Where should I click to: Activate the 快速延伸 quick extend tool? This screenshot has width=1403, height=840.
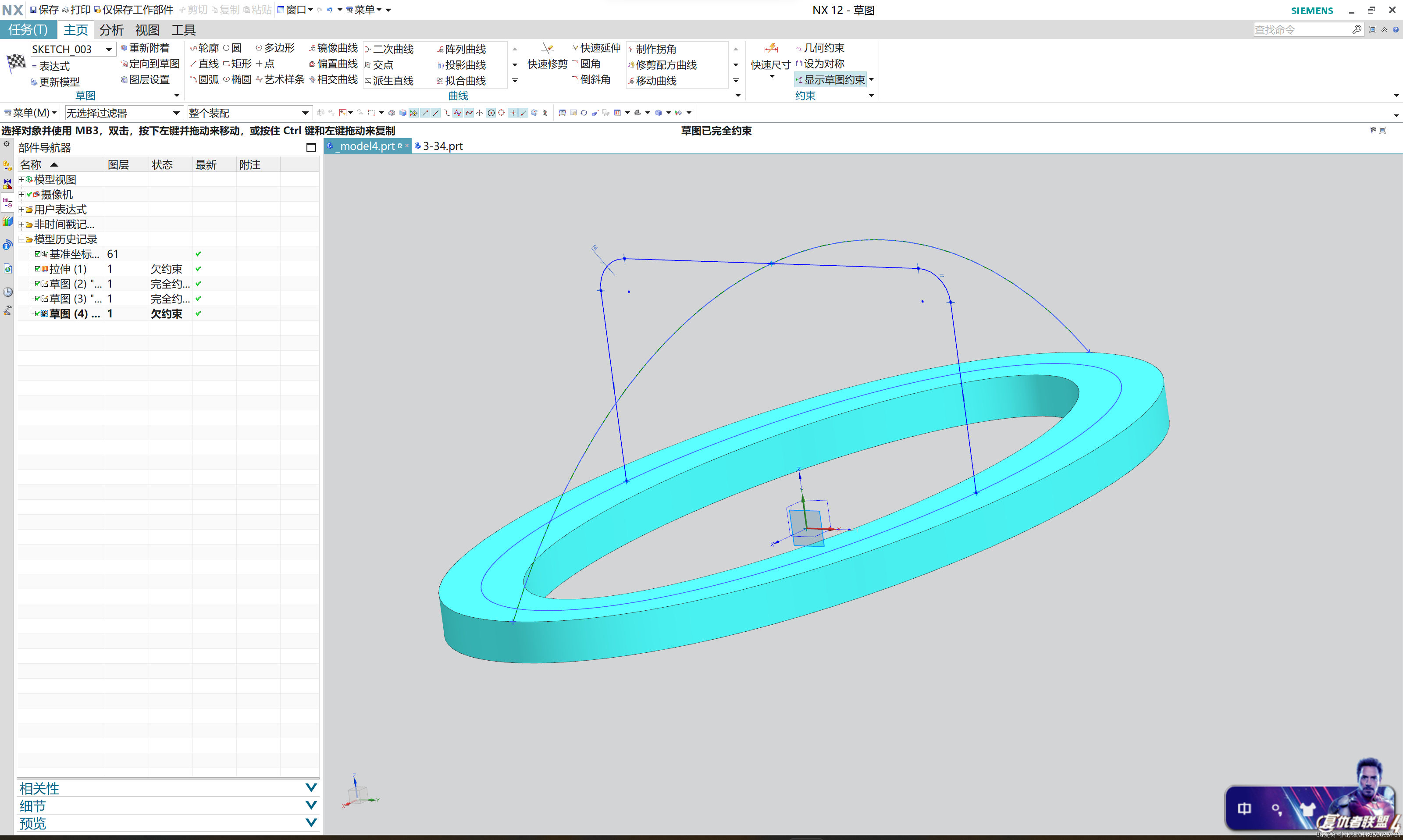click(x=596, y=48)
